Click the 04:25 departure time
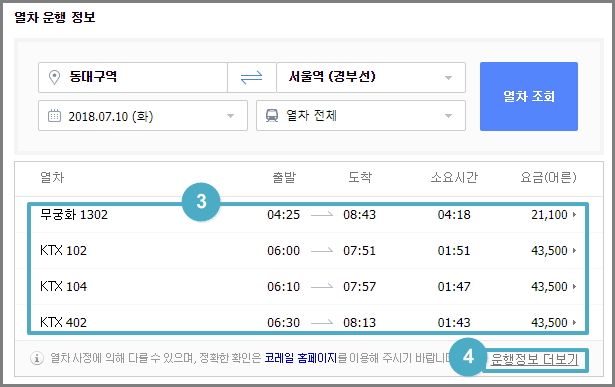This screenshot has width=615, height=387. click(x=284, y=214)
